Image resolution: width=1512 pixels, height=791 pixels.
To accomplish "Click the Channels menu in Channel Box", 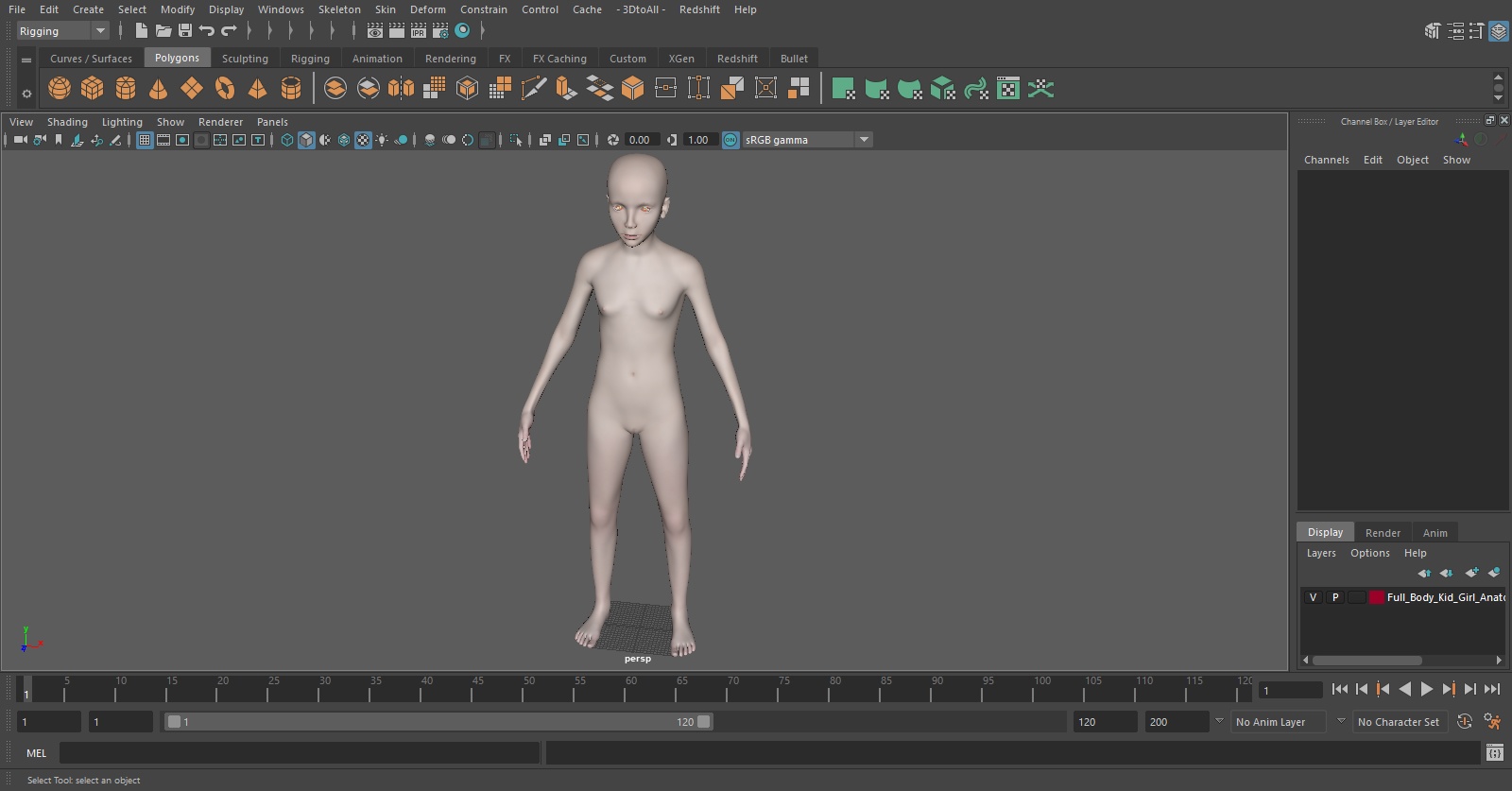I will tap(1327, 160).
